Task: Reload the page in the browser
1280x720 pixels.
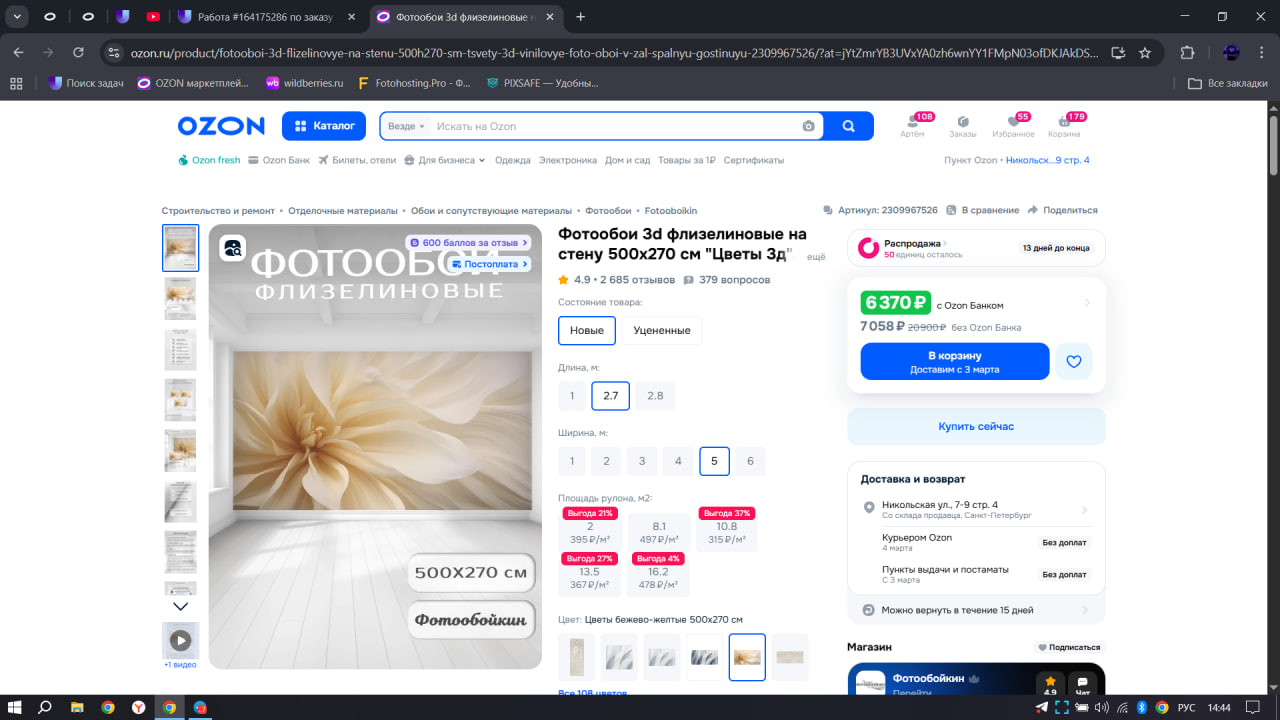Action: [x=78, y=53]
